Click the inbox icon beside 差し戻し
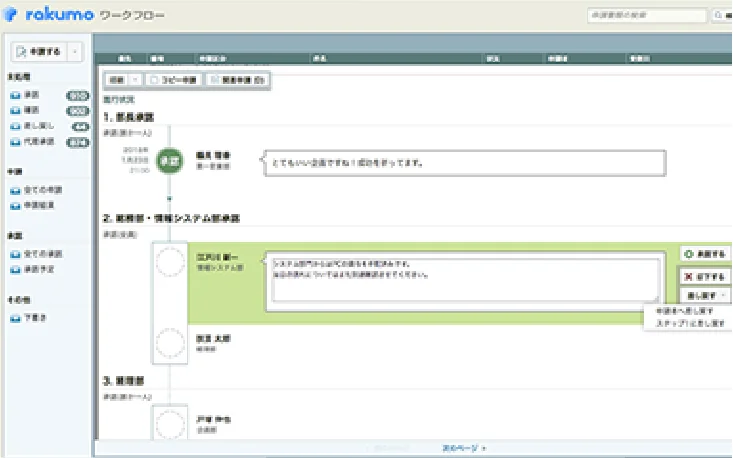 (15, 126)
